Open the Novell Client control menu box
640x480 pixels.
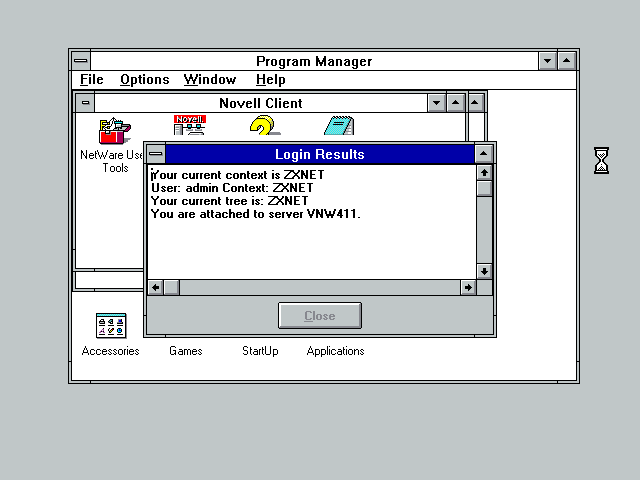(85, 103)
